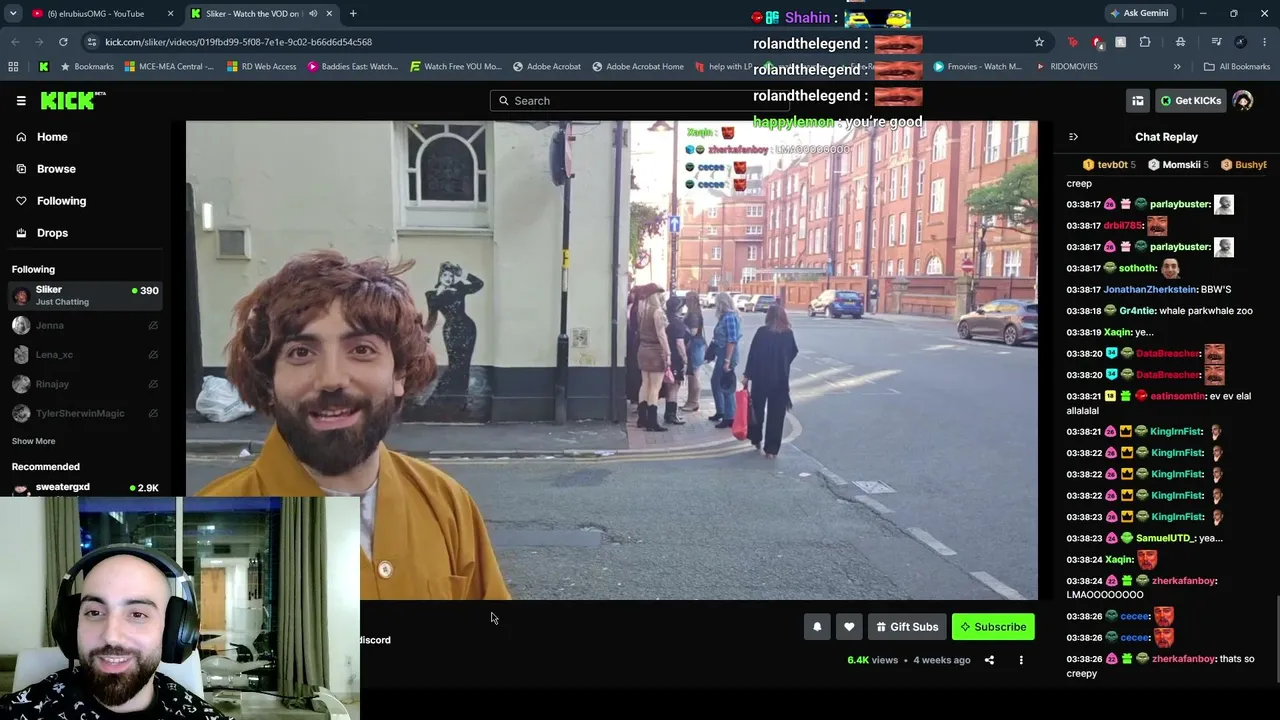Go back in browser history
This screenshot has width=1280, height=720.
15,42
